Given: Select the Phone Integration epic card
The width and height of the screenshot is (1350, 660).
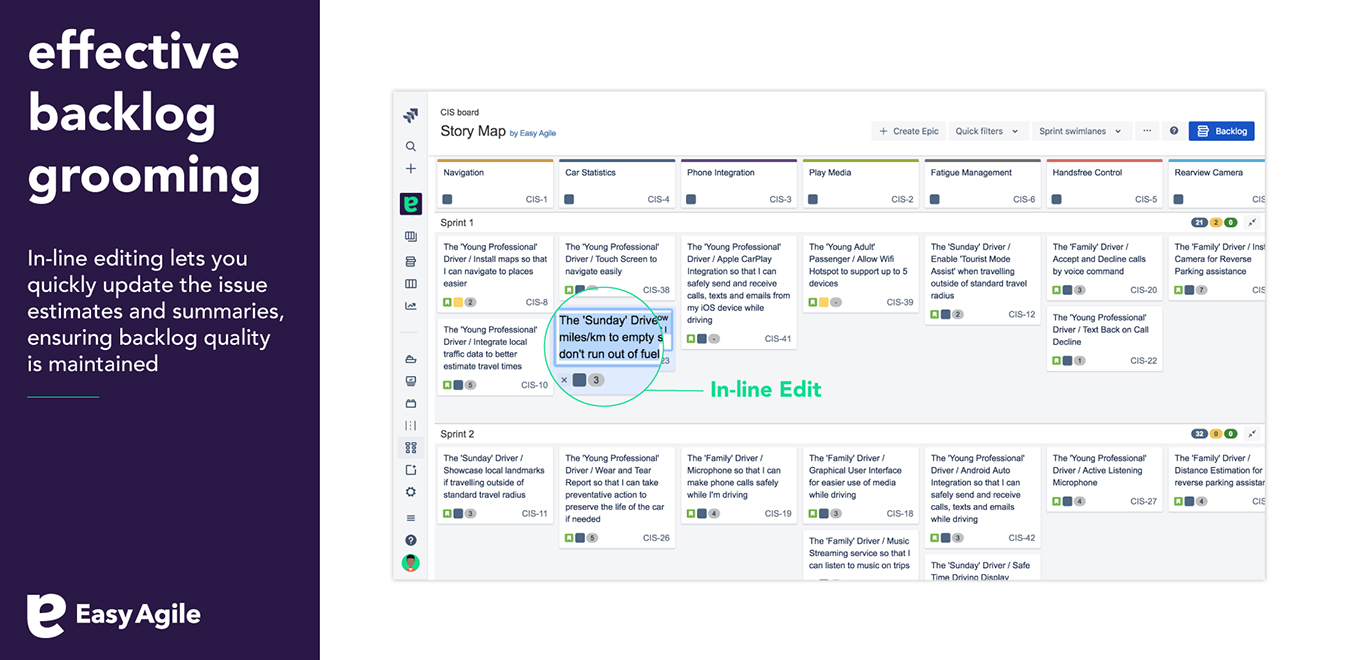Looking at the screenshot, I should (x=739, y=184).
